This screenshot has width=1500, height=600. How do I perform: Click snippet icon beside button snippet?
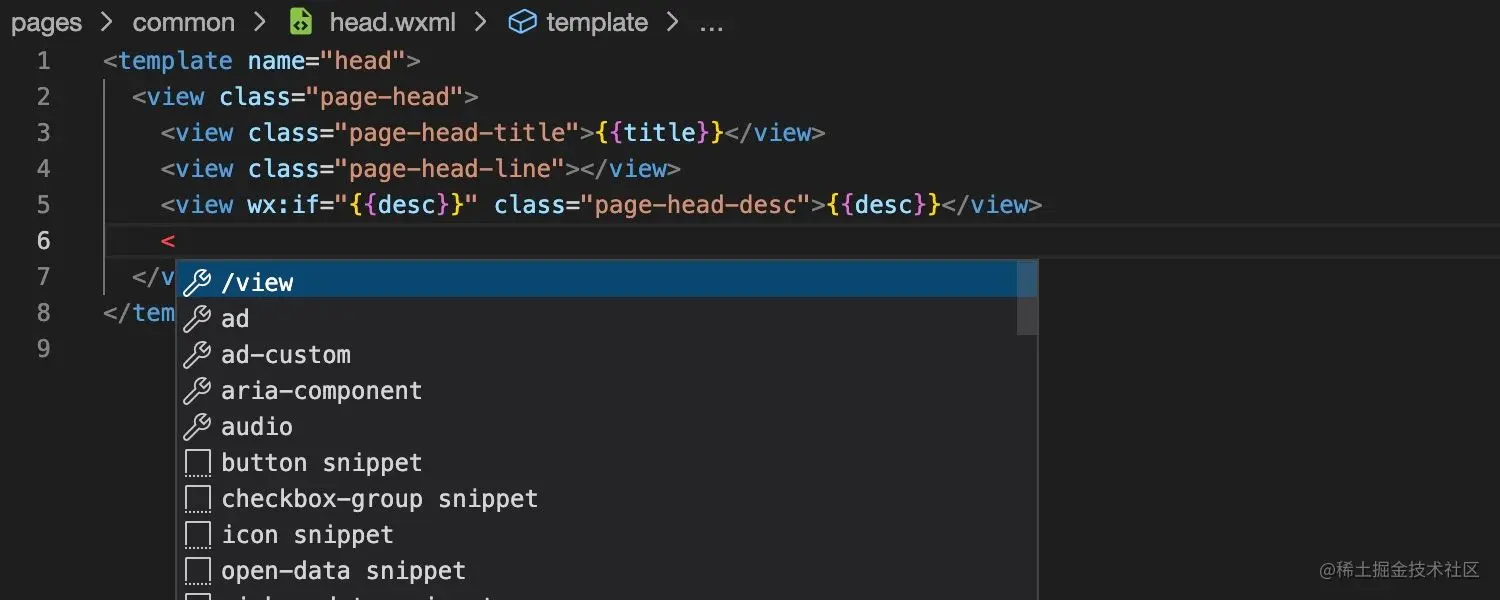coord(198,463)
